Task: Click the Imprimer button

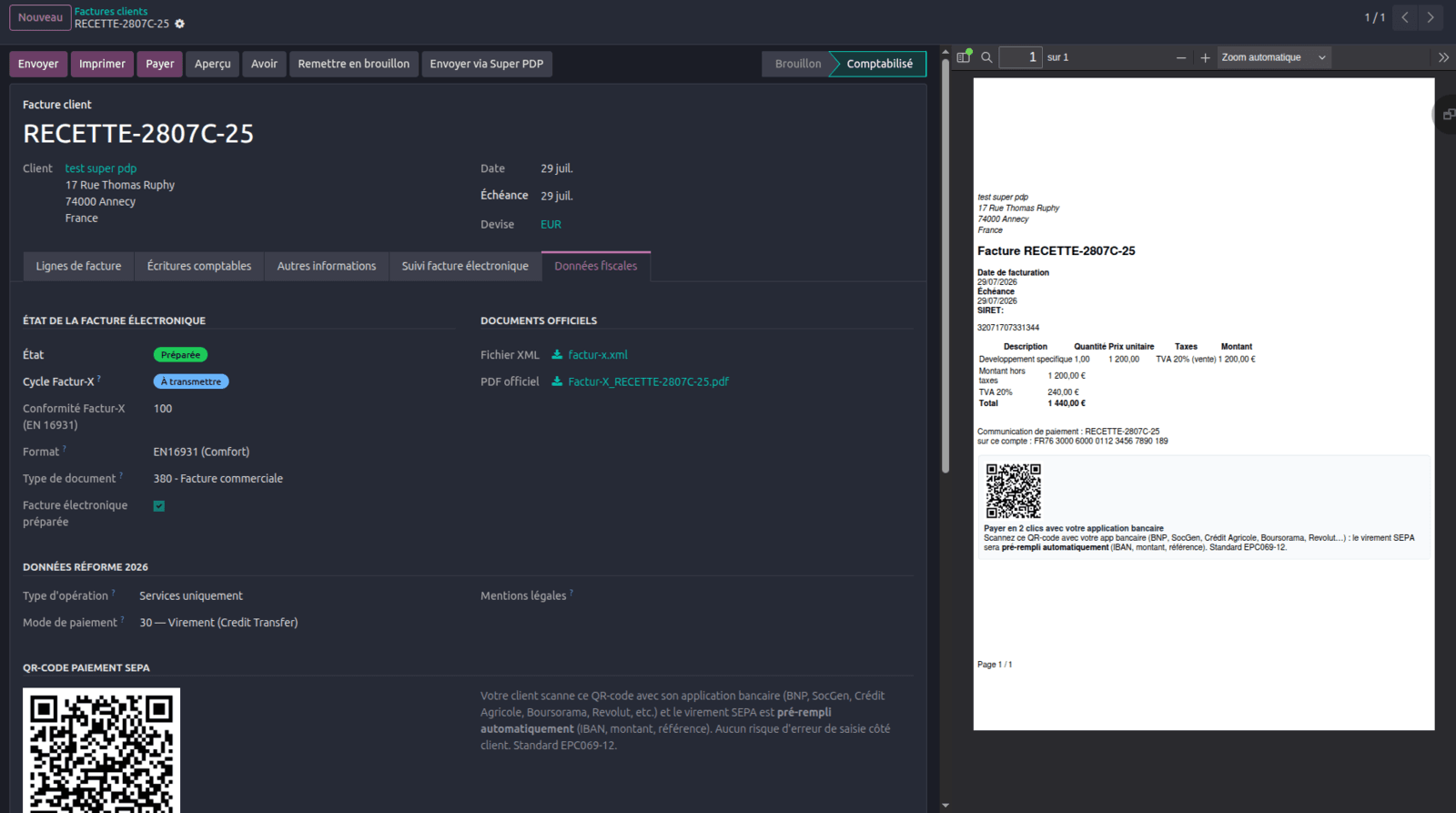Action: 102,64
